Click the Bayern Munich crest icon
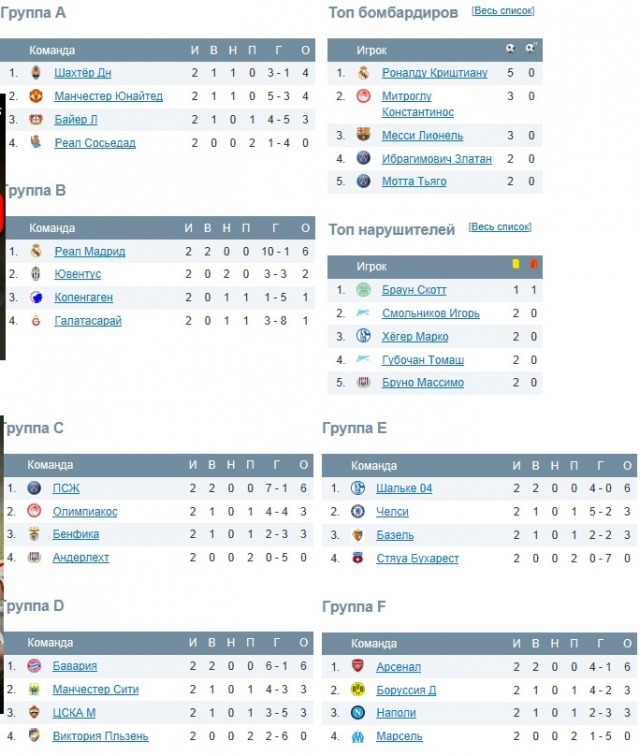 pyautogui.click(x=34, y=666)
